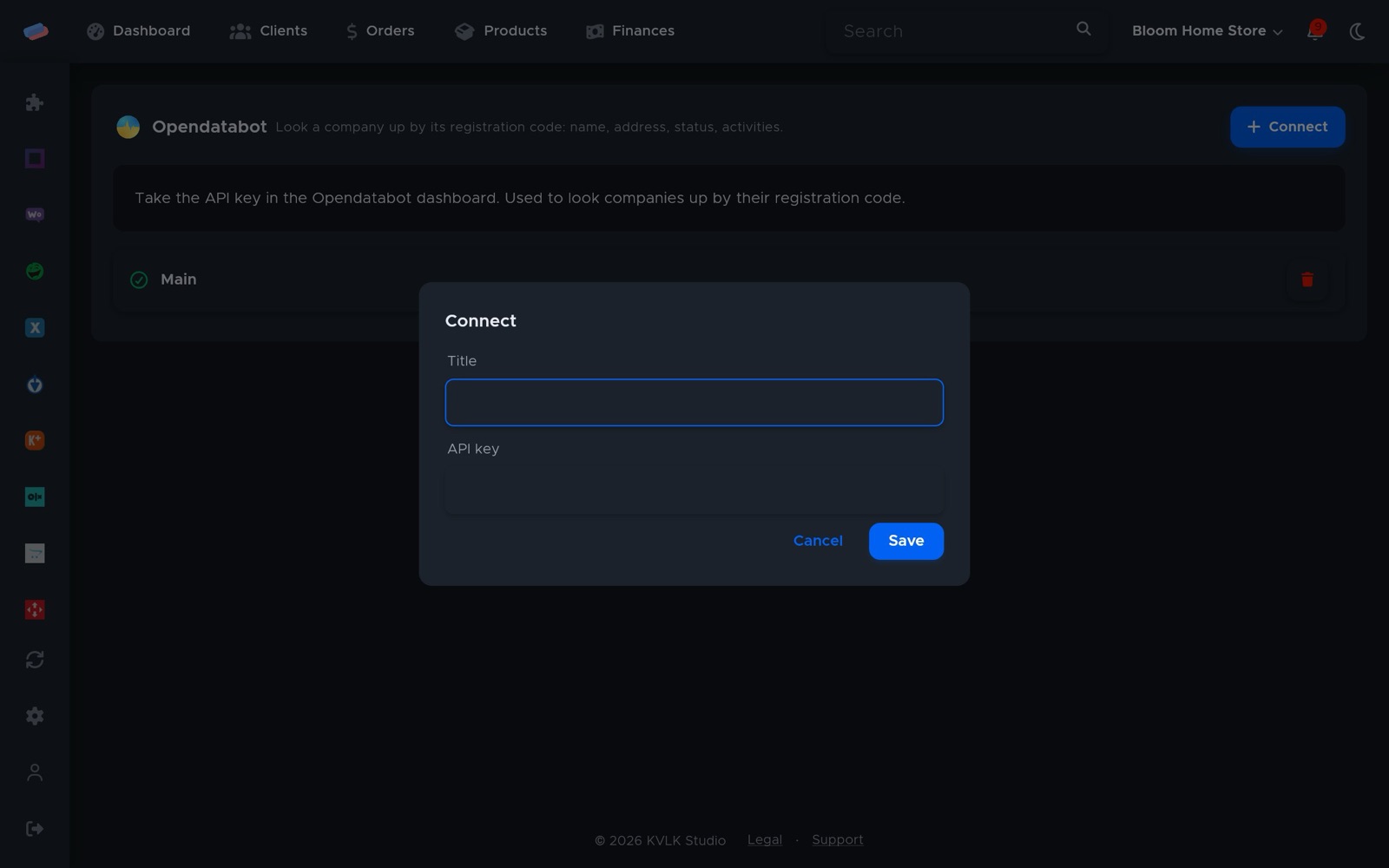Toggle dark mode moon icon
This screenshot has height=868, width=1389.
pyautogui.click(x=1358, y=31)
